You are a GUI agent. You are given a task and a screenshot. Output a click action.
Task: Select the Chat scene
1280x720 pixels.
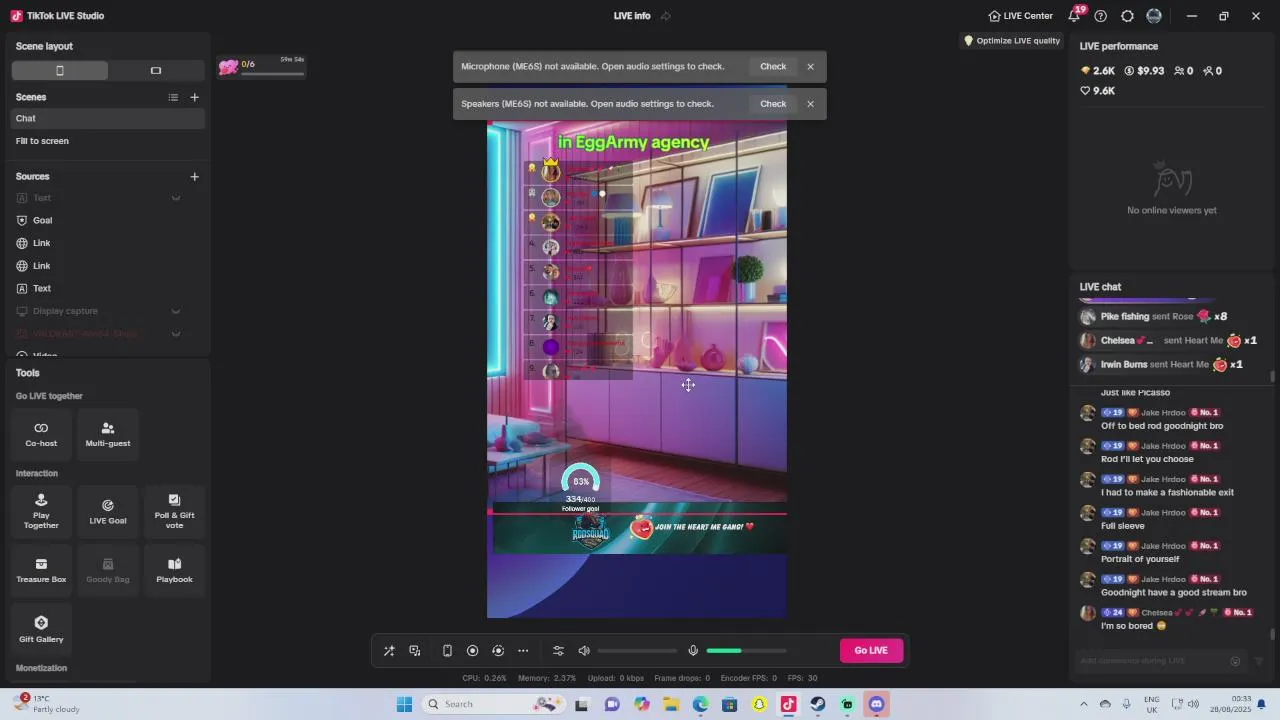point(108,118)
